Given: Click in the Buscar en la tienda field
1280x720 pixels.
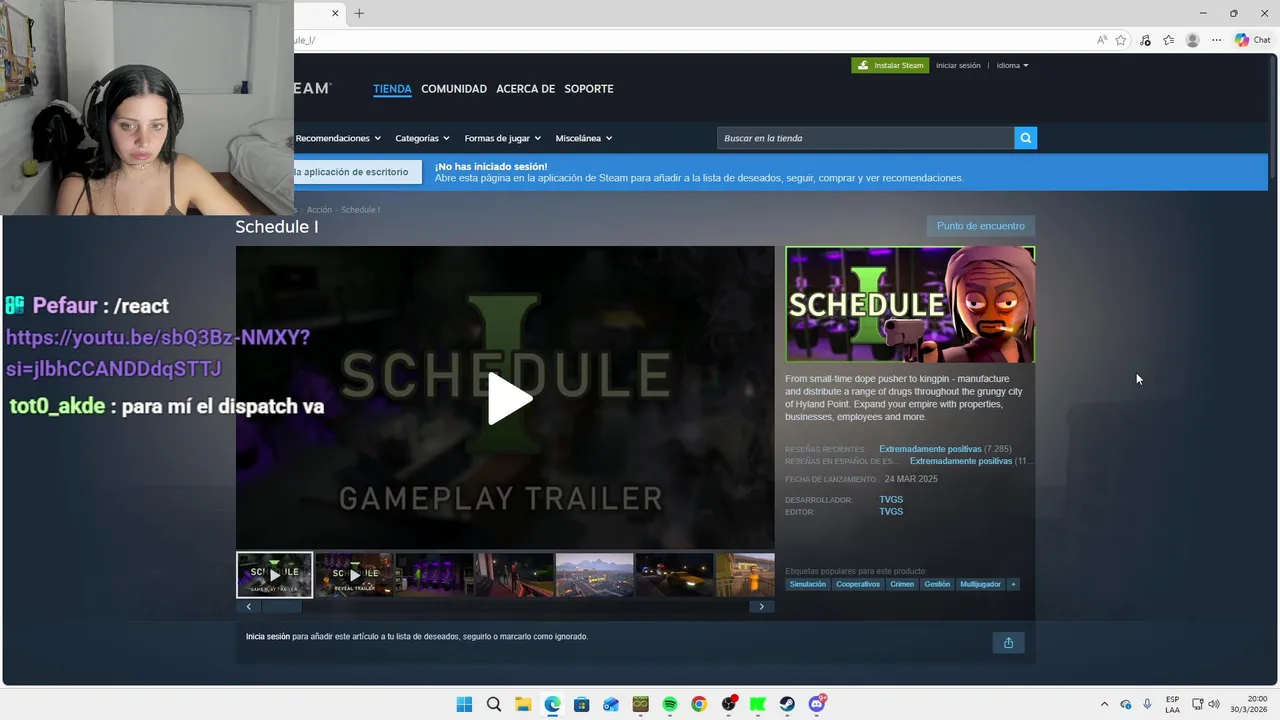Looking at the screenshot, I should (865, 138).
